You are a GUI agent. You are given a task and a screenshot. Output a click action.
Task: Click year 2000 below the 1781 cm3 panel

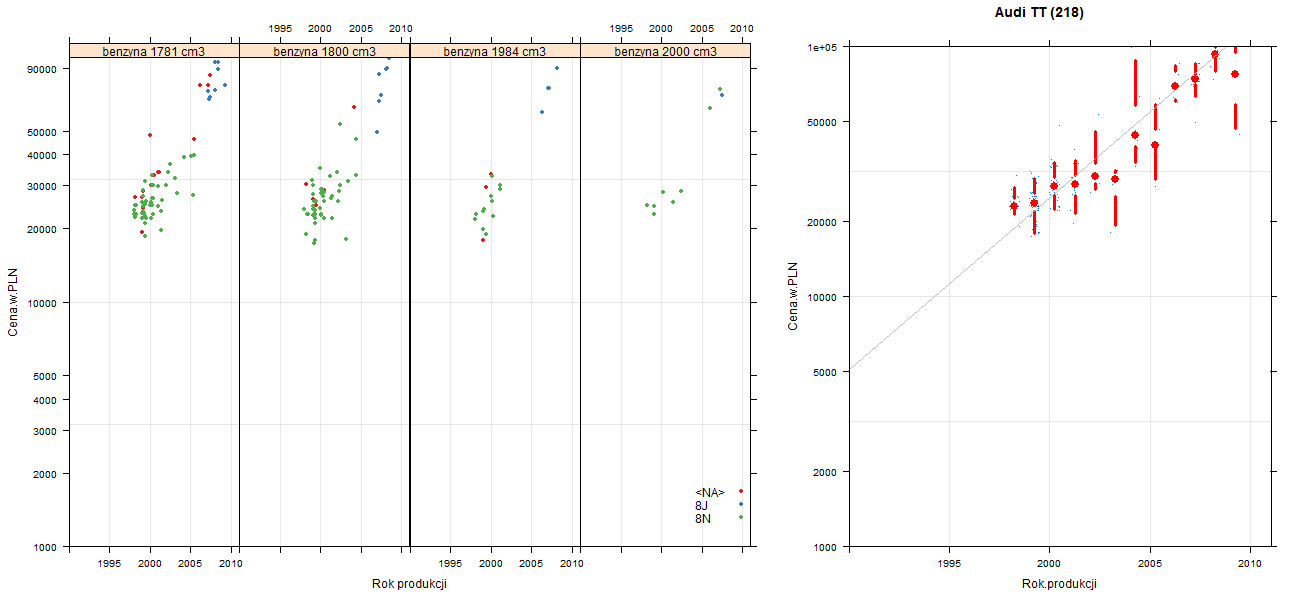pyautogui.click(x=150, y=564)
